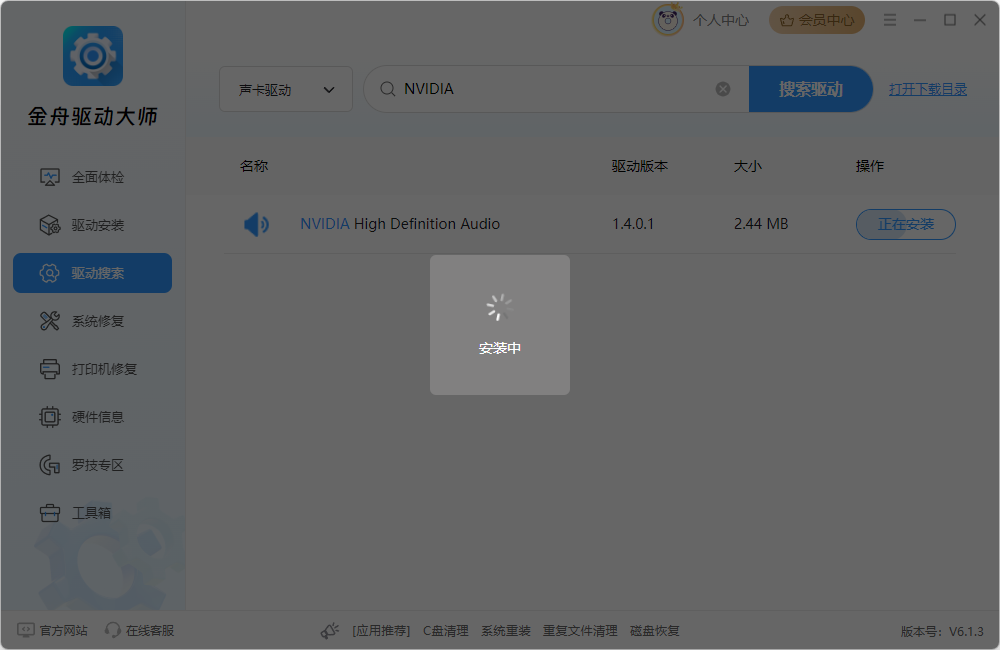Click the 操作 column header

(869, 166)
